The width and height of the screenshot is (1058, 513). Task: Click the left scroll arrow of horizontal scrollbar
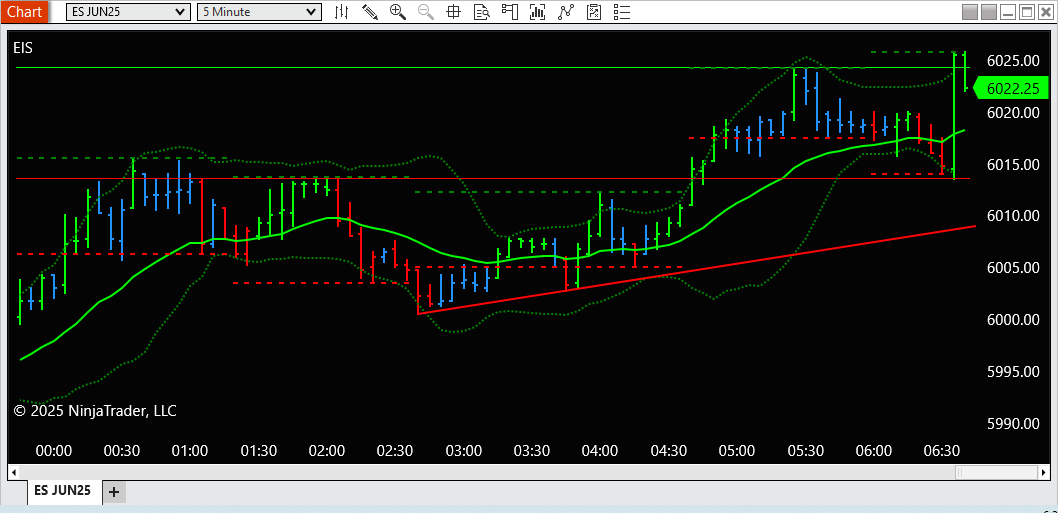[x=14, y=470]
